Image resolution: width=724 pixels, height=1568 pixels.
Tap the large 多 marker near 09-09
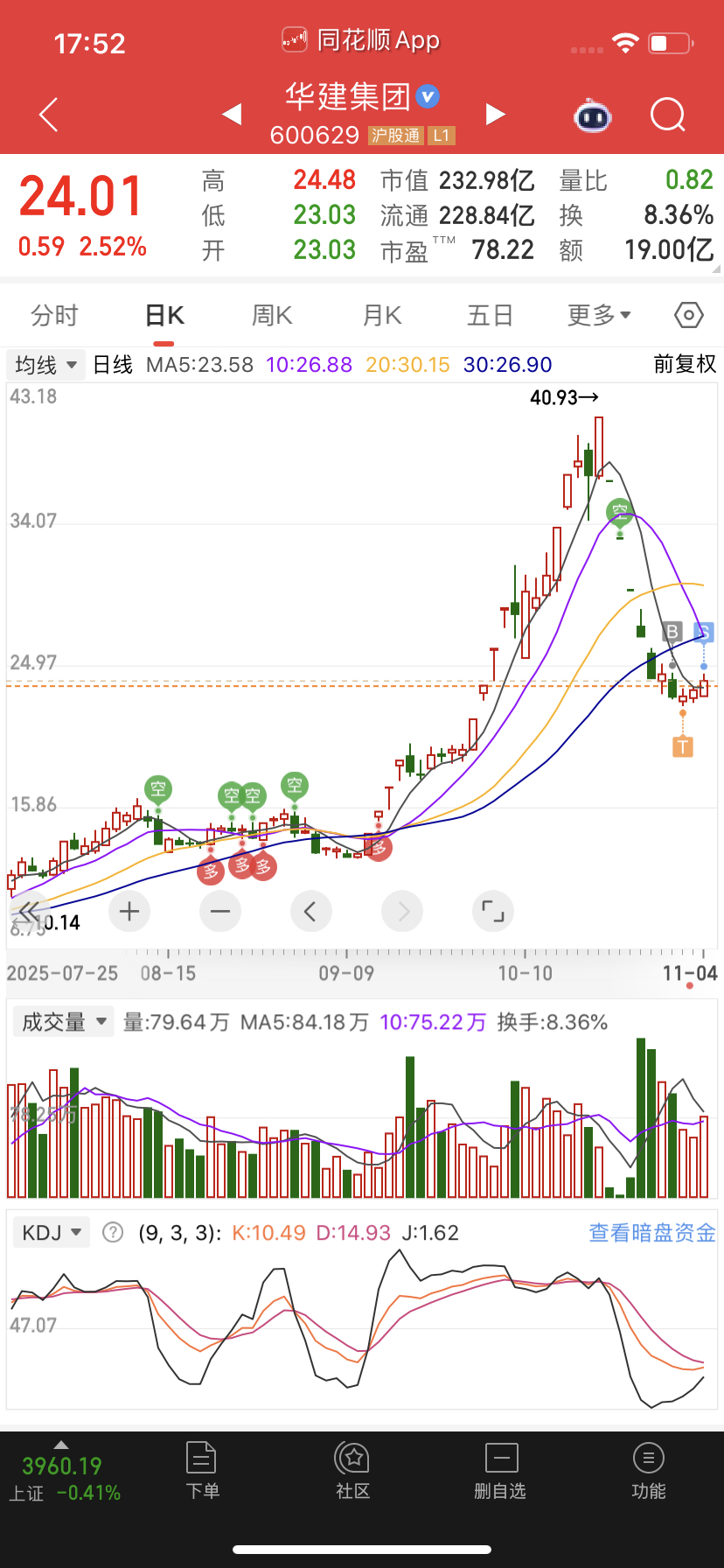click(379, 847)
